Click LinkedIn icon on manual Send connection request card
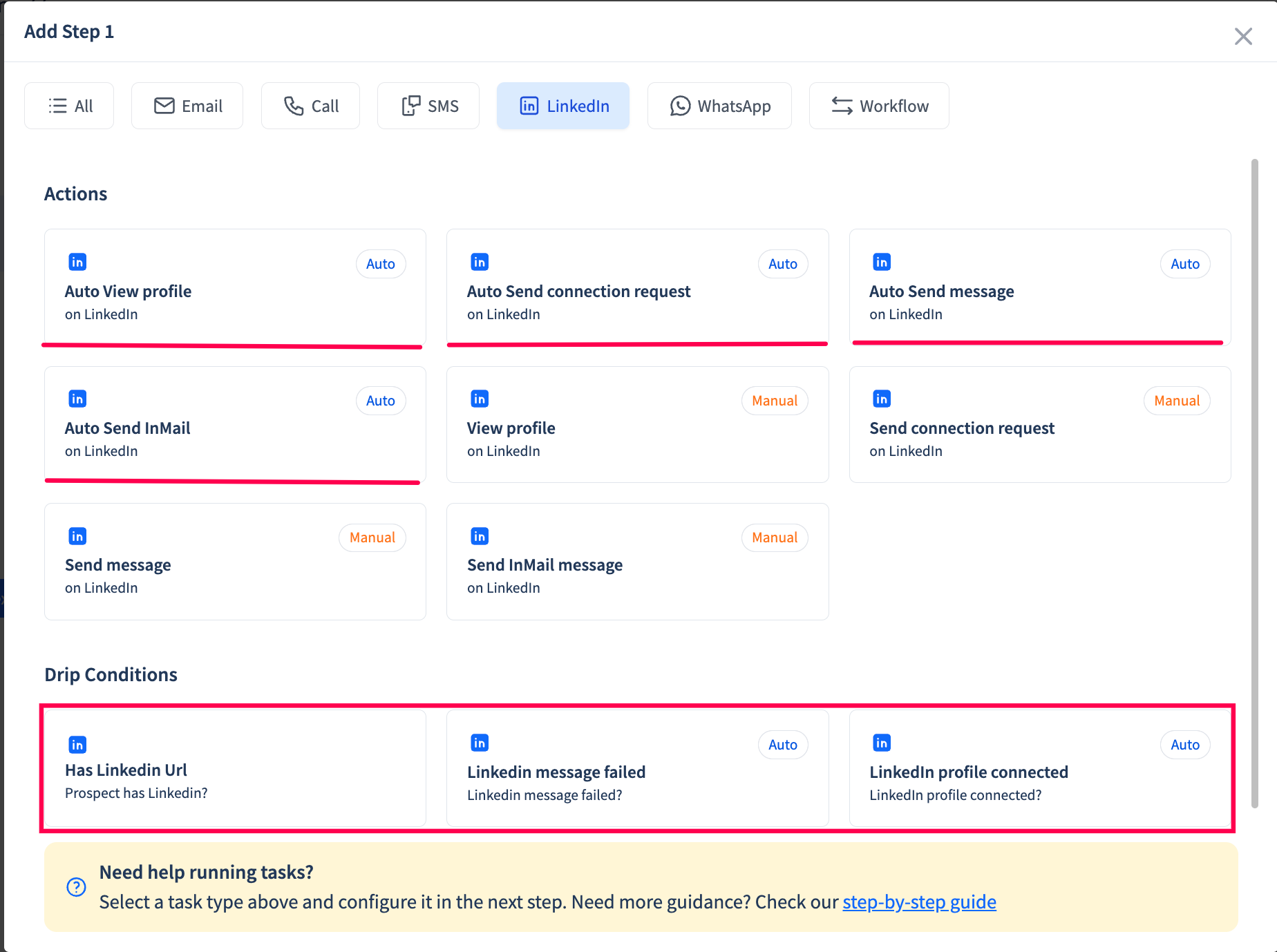The height and width of the screenshot is (952, 1277). click(x=882, y=399)
